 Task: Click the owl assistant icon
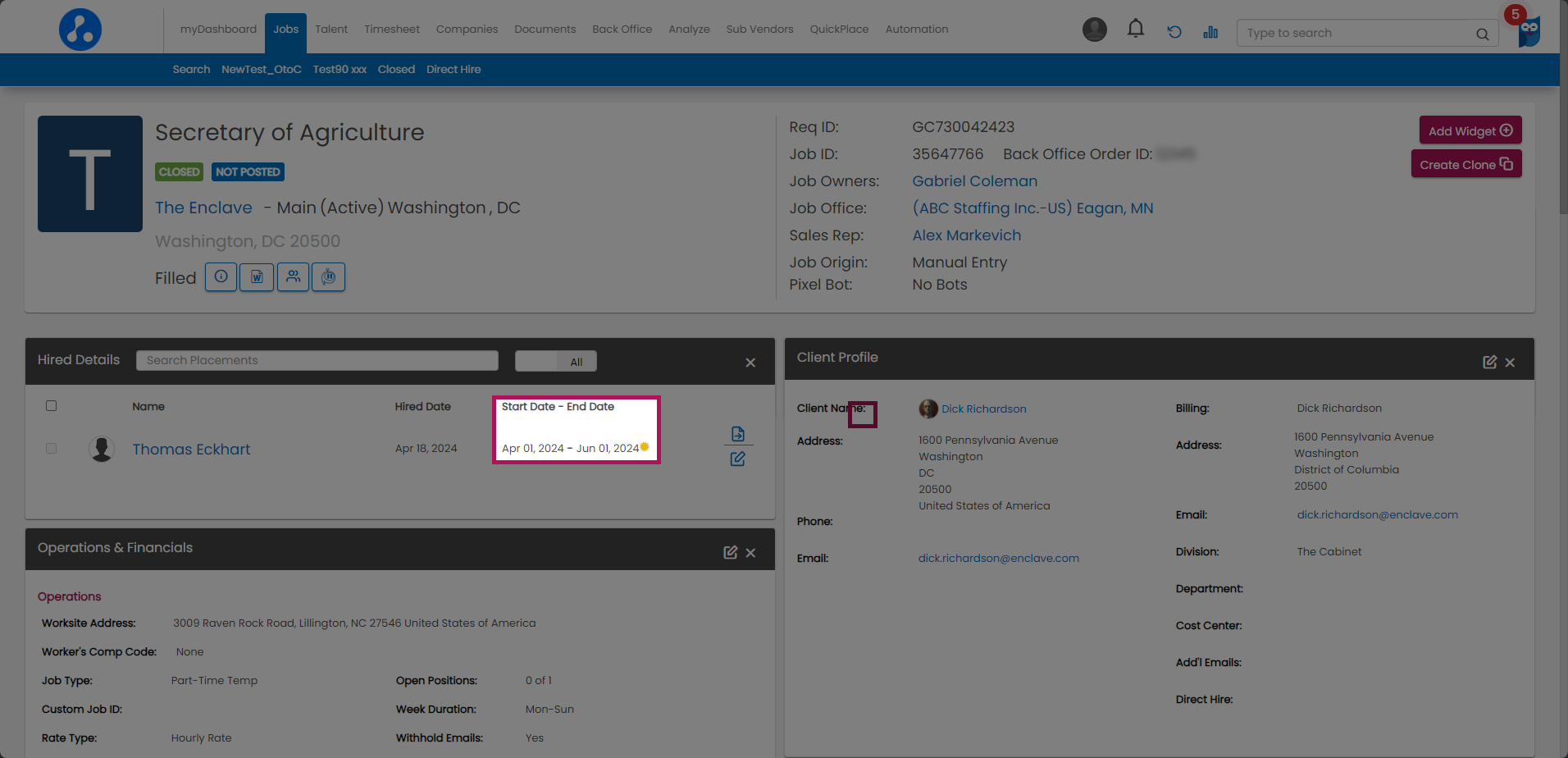1529,33
